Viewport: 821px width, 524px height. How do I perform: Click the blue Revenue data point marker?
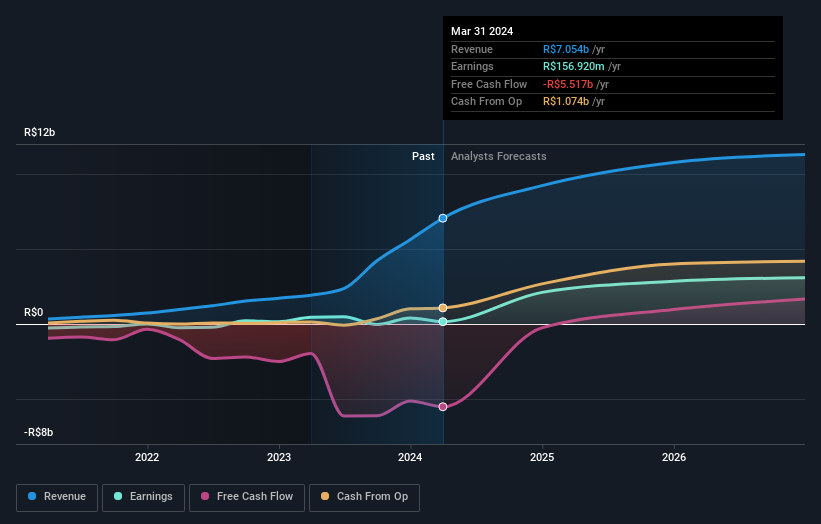443,218
